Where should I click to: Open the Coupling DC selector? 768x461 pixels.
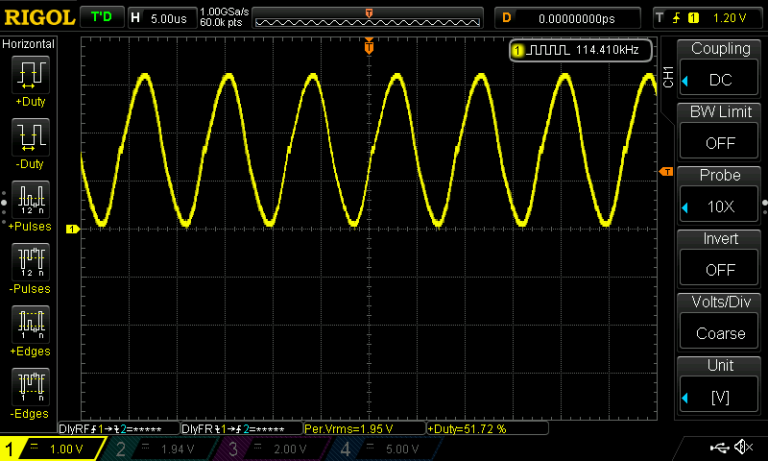point(719,69)
